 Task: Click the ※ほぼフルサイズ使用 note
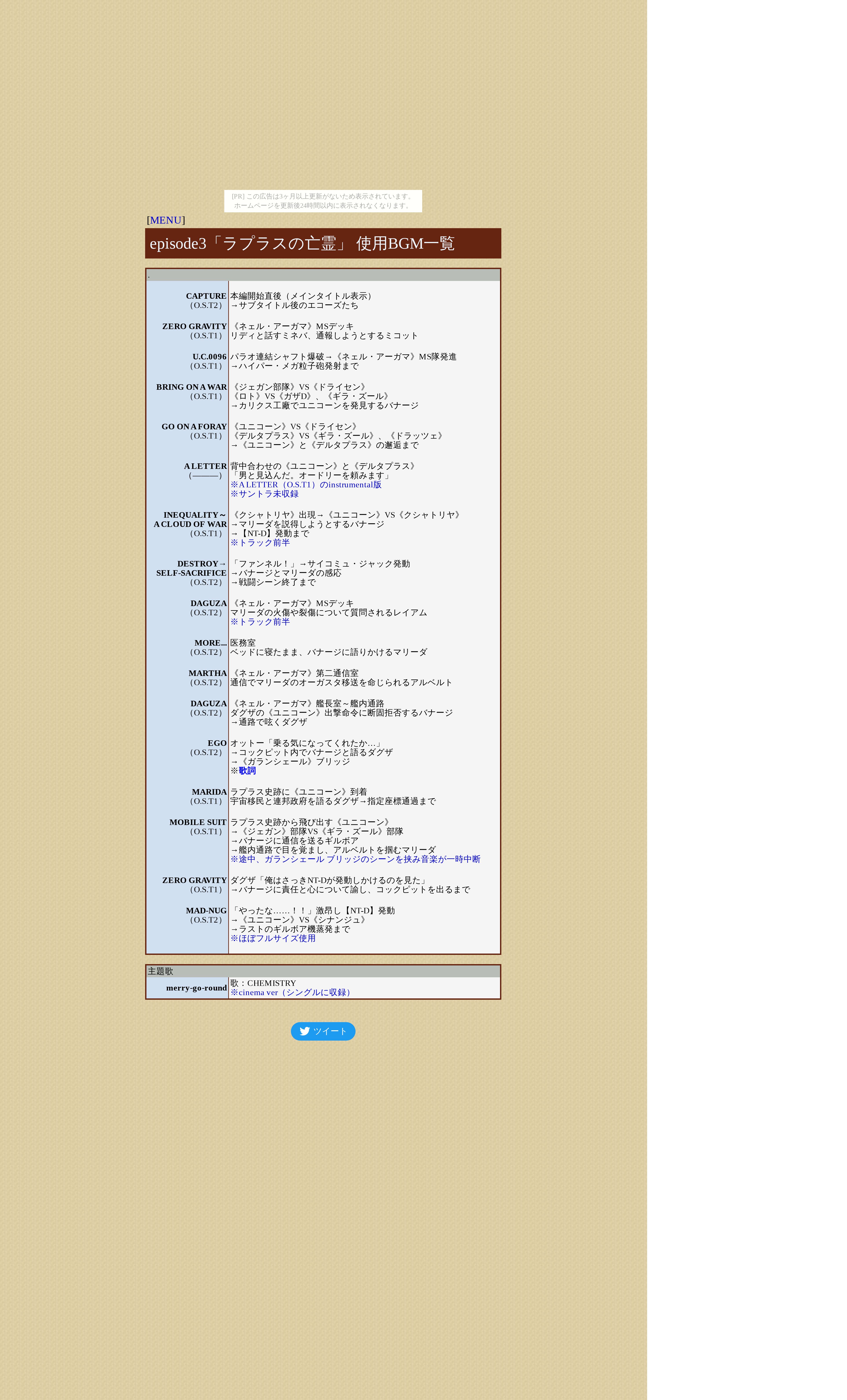pos(273,939)
